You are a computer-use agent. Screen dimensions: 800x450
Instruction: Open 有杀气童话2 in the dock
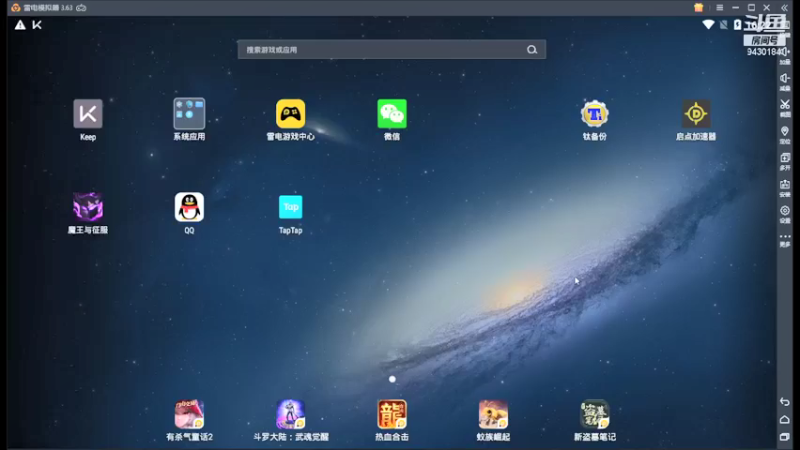(x=189, y=414)
